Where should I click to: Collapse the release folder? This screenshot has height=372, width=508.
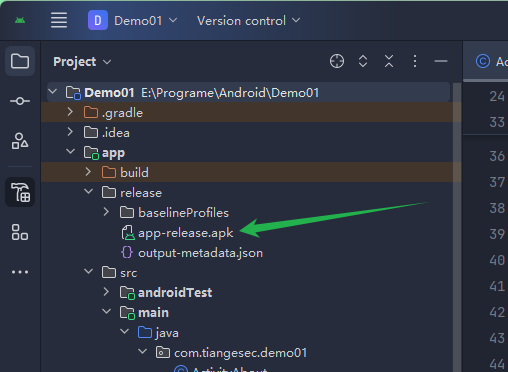[x=88, y=191]
